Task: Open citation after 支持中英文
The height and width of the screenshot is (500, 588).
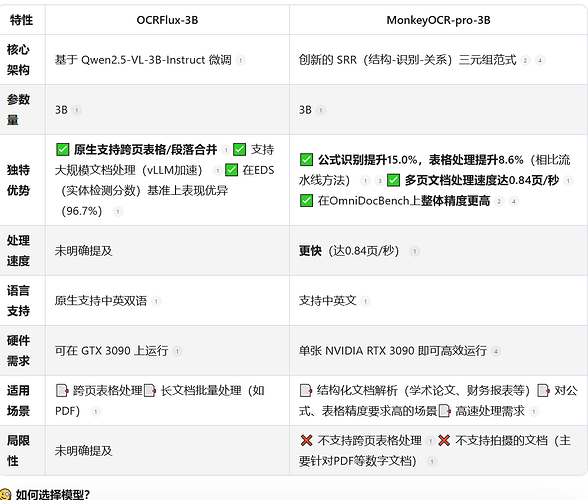Action: tap(365, 301)
